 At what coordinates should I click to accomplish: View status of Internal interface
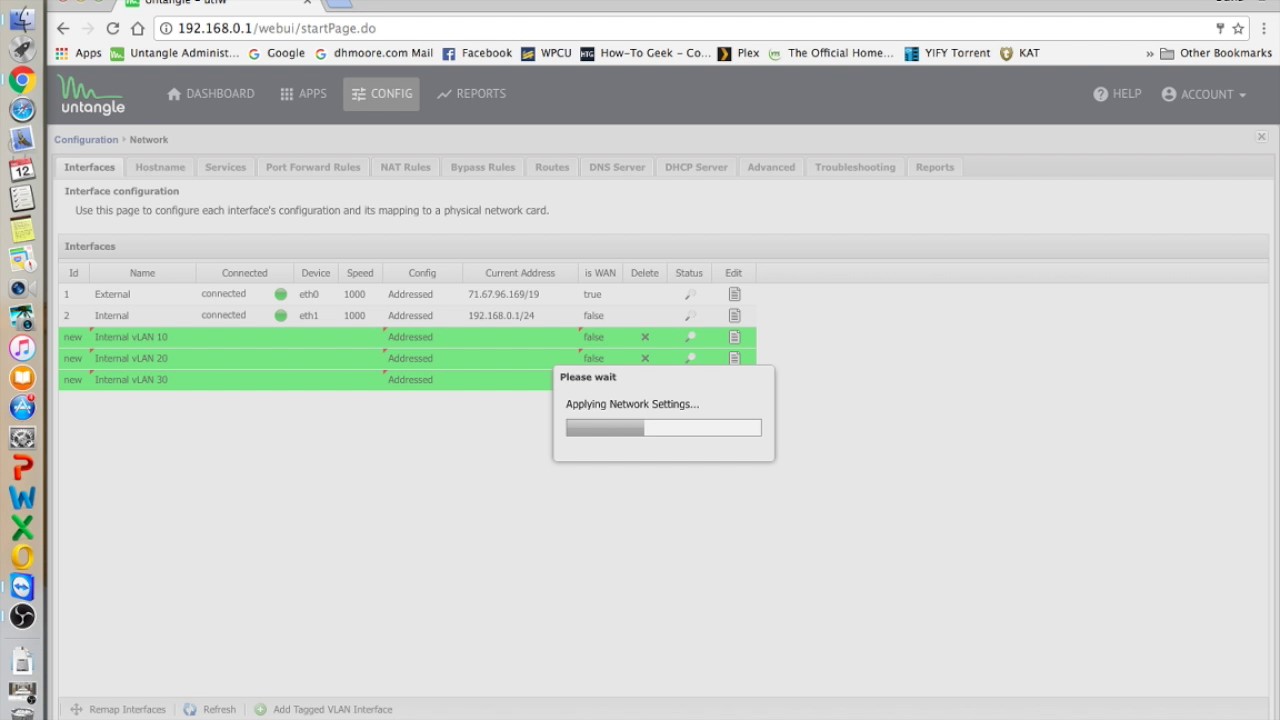pyautogui.click(x=690, y=315)
